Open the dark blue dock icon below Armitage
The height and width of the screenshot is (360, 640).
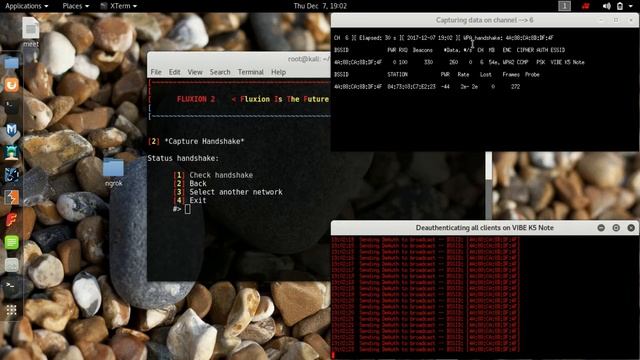click(x=11, y=175)
